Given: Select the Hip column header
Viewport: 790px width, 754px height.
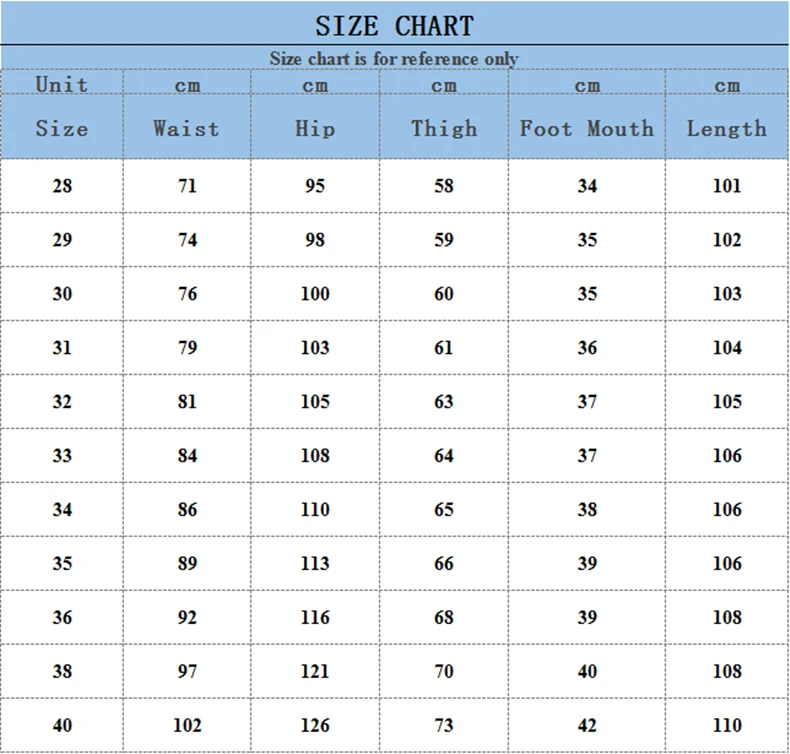Looking at the screenshot, I should click(315, 128).
